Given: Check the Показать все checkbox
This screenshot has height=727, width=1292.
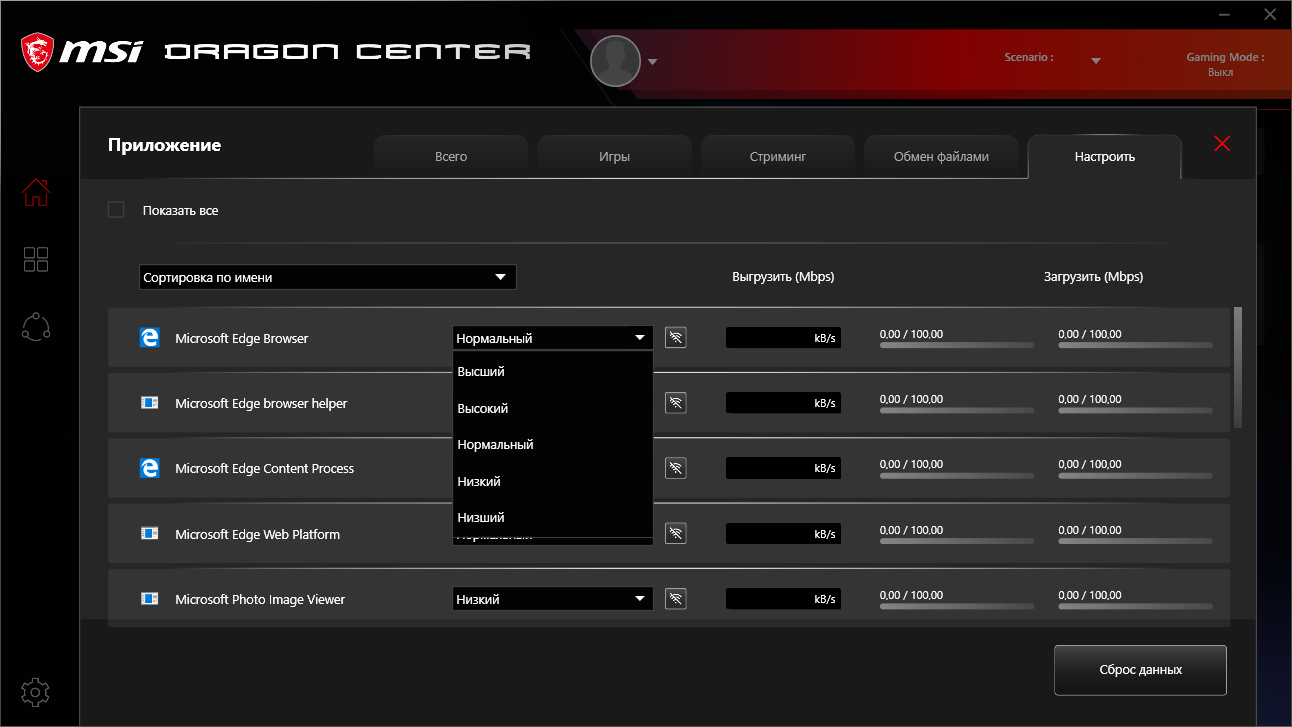Looking at the screenshot, I should pyautogui.click(x=116, y=210).
